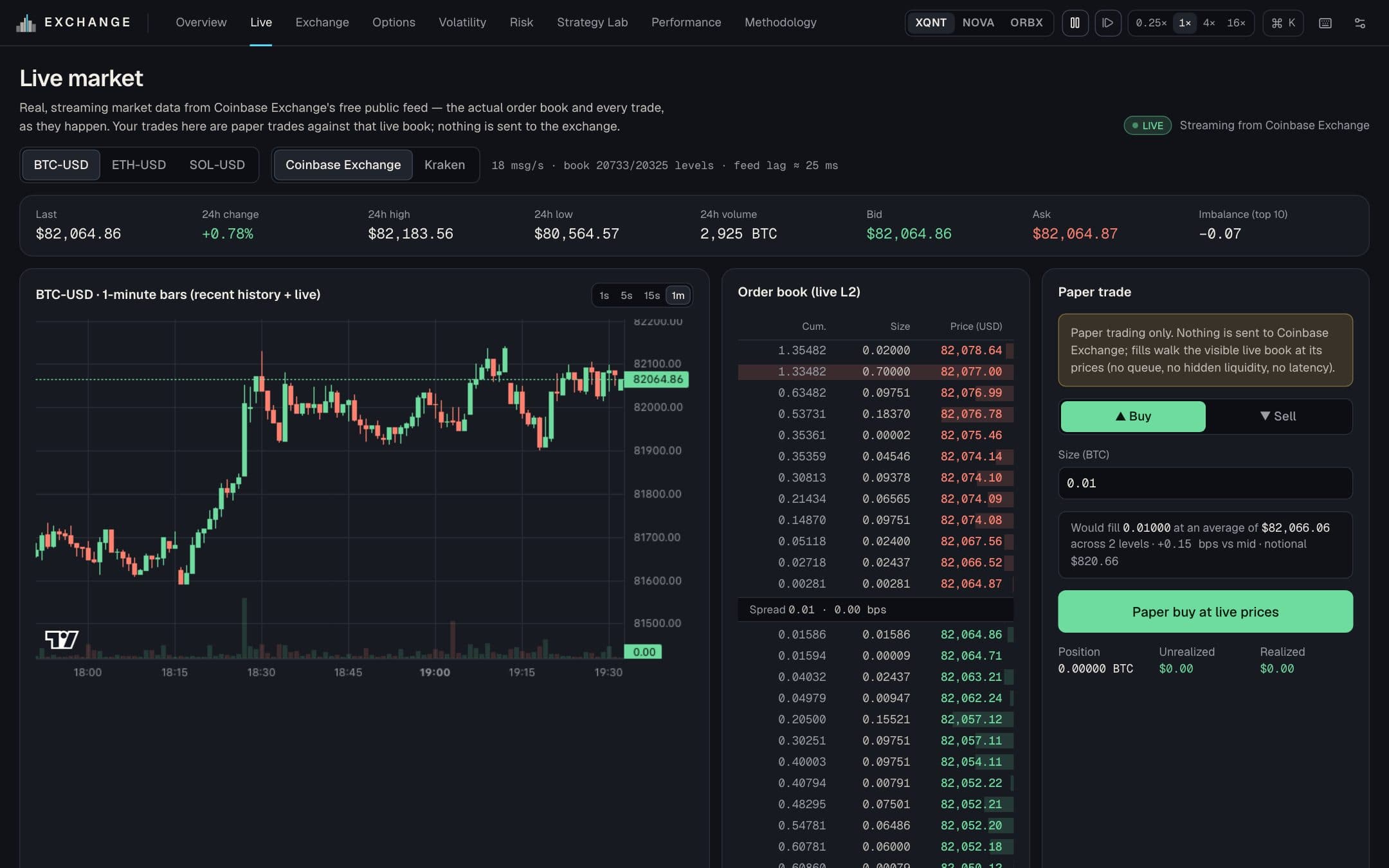Open the settings sliders icon

1360,23
